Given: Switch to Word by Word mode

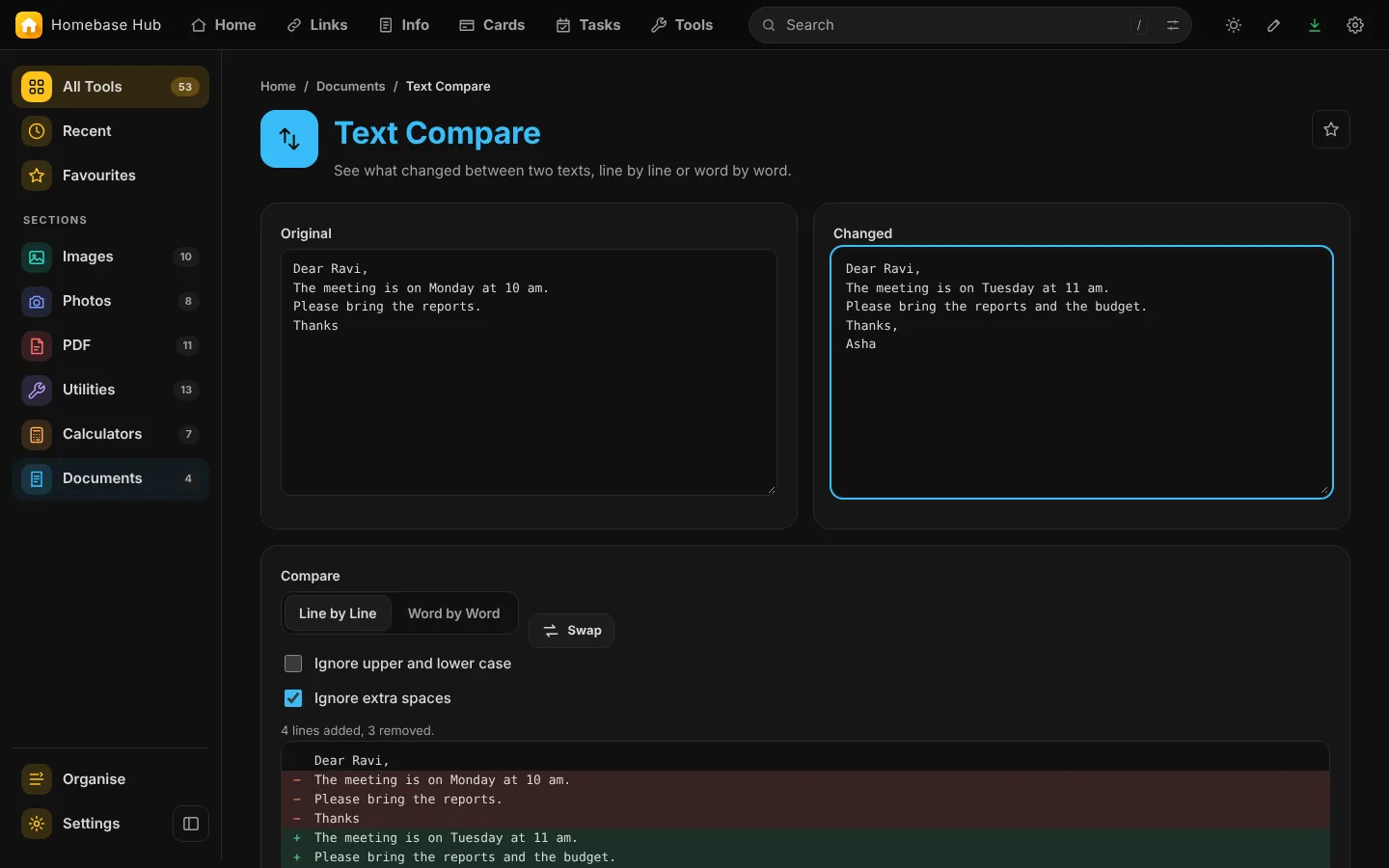Looking at the screenshot, I should 453,613.
